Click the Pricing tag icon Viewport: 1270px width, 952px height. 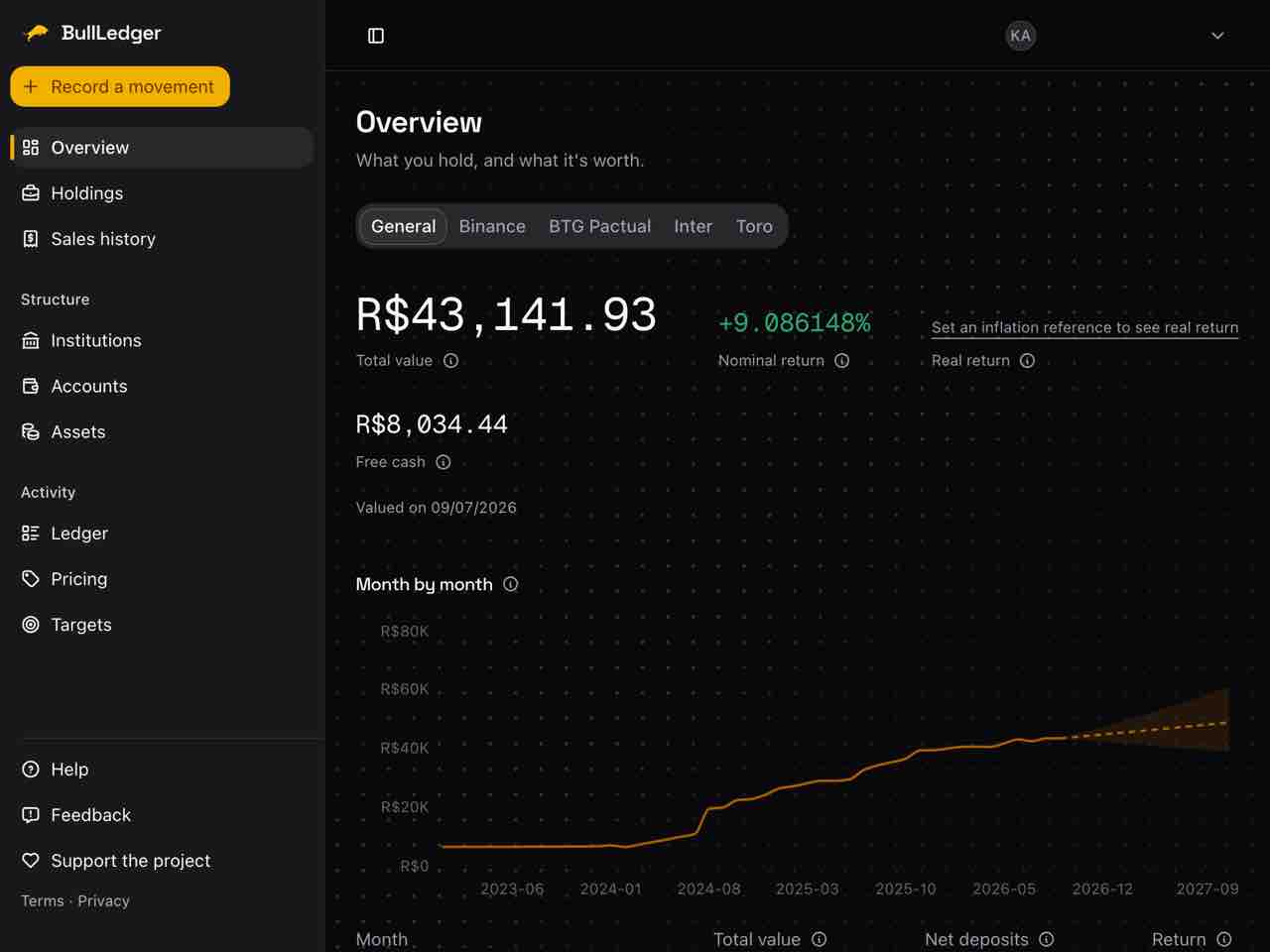point(31,579)
